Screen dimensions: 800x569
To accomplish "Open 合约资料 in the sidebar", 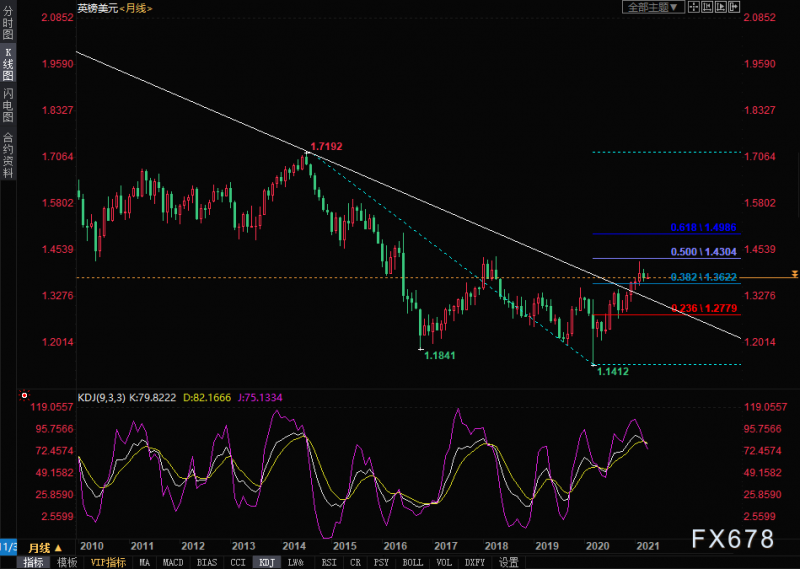I will [8, 155].
